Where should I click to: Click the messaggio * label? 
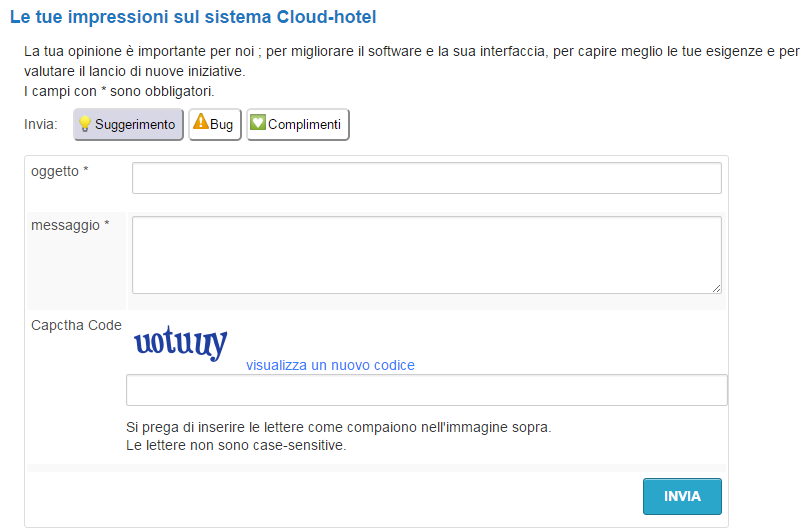(70, 225)
